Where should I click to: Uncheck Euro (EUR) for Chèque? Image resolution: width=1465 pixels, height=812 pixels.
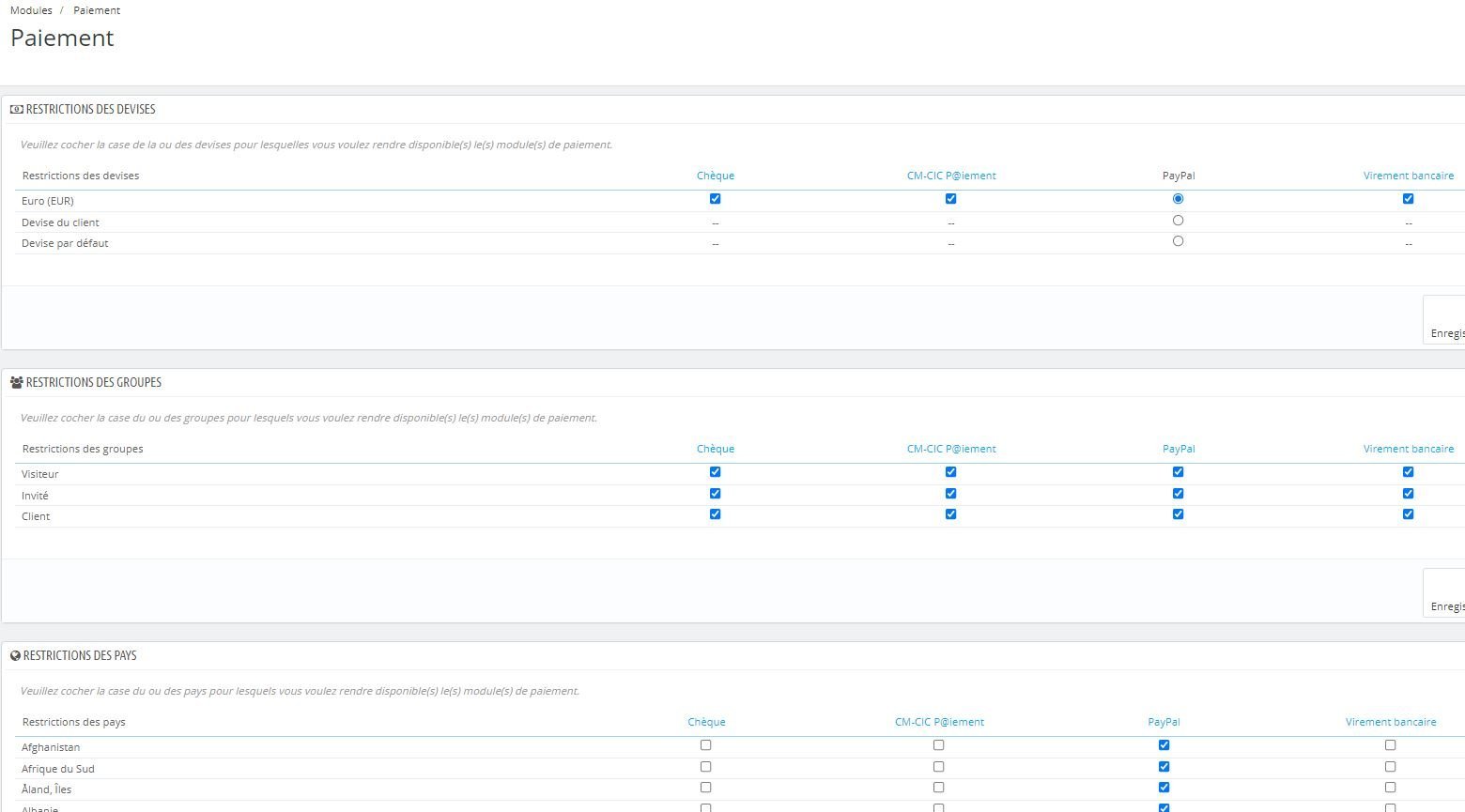(x=715, y=199)
